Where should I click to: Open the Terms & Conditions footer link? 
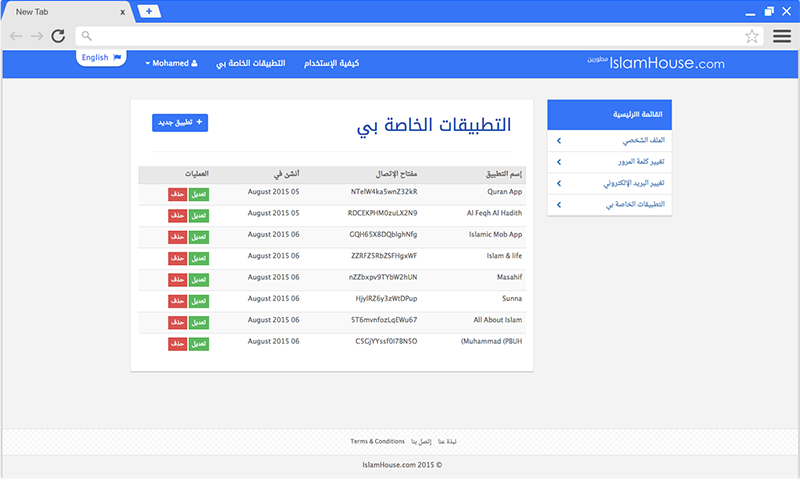pyautogui.click(x=377, y=441)
